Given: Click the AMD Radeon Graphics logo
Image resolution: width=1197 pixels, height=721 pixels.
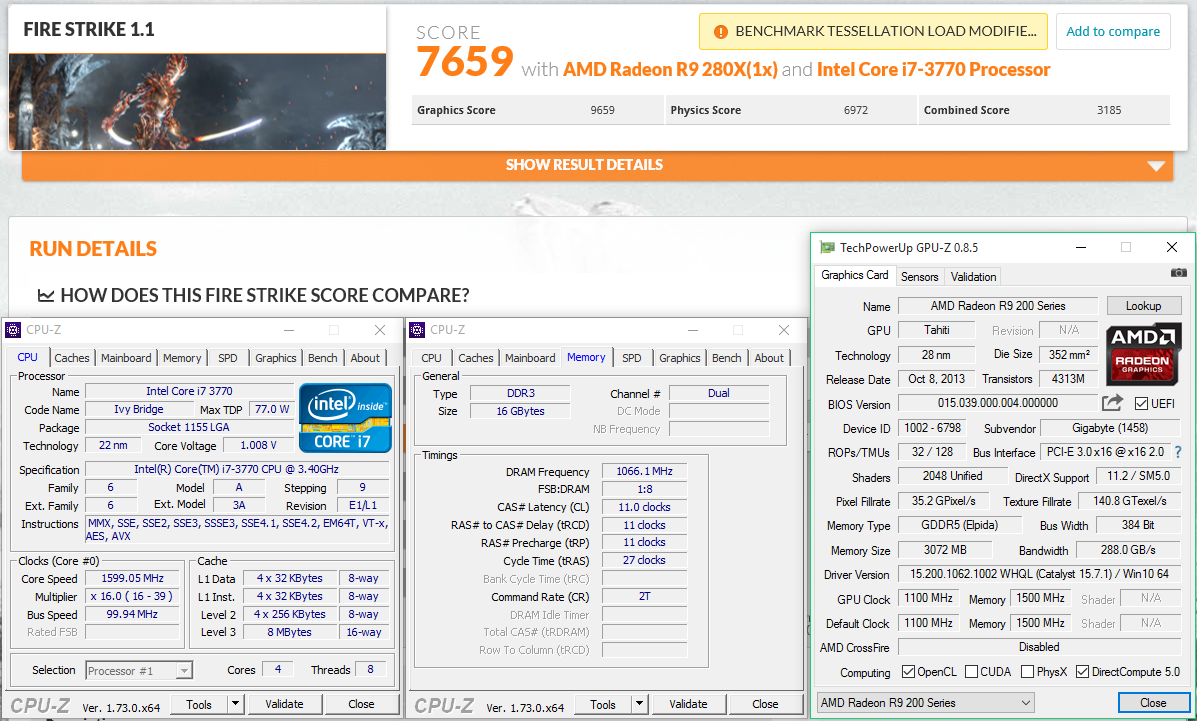Looking at the screenshot, I should pos(1144,354).
